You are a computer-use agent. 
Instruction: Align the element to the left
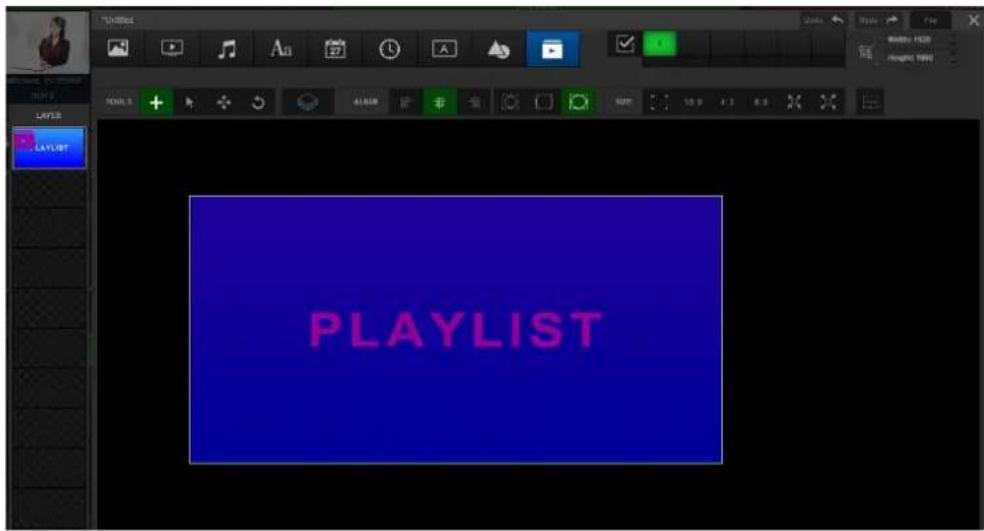(x=405, y=102)
